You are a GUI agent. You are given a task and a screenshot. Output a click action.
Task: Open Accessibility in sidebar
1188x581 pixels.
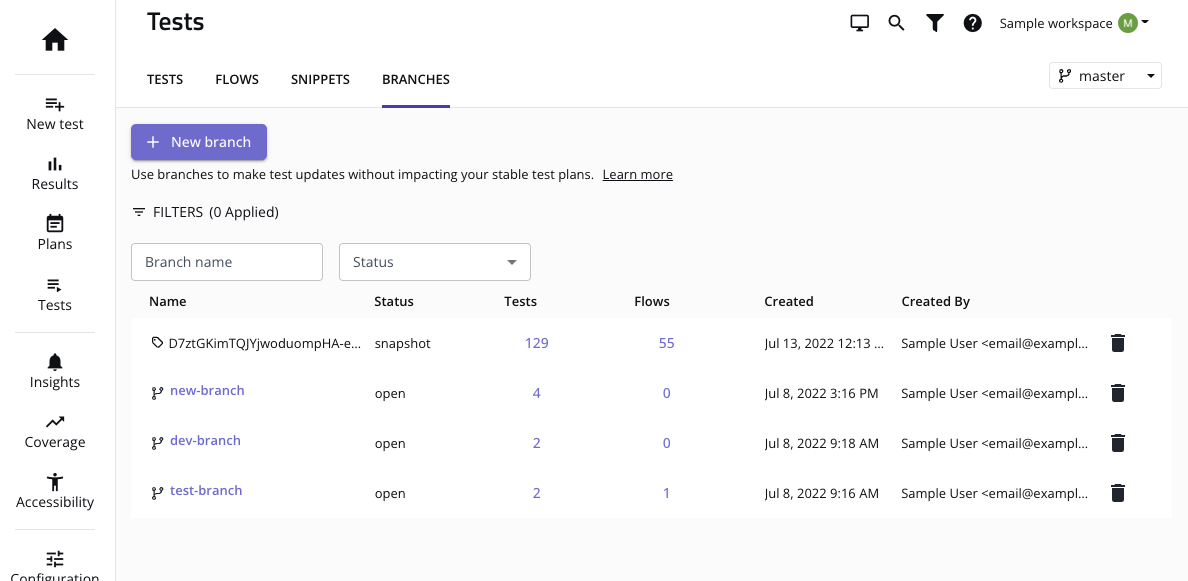(55, 491)
